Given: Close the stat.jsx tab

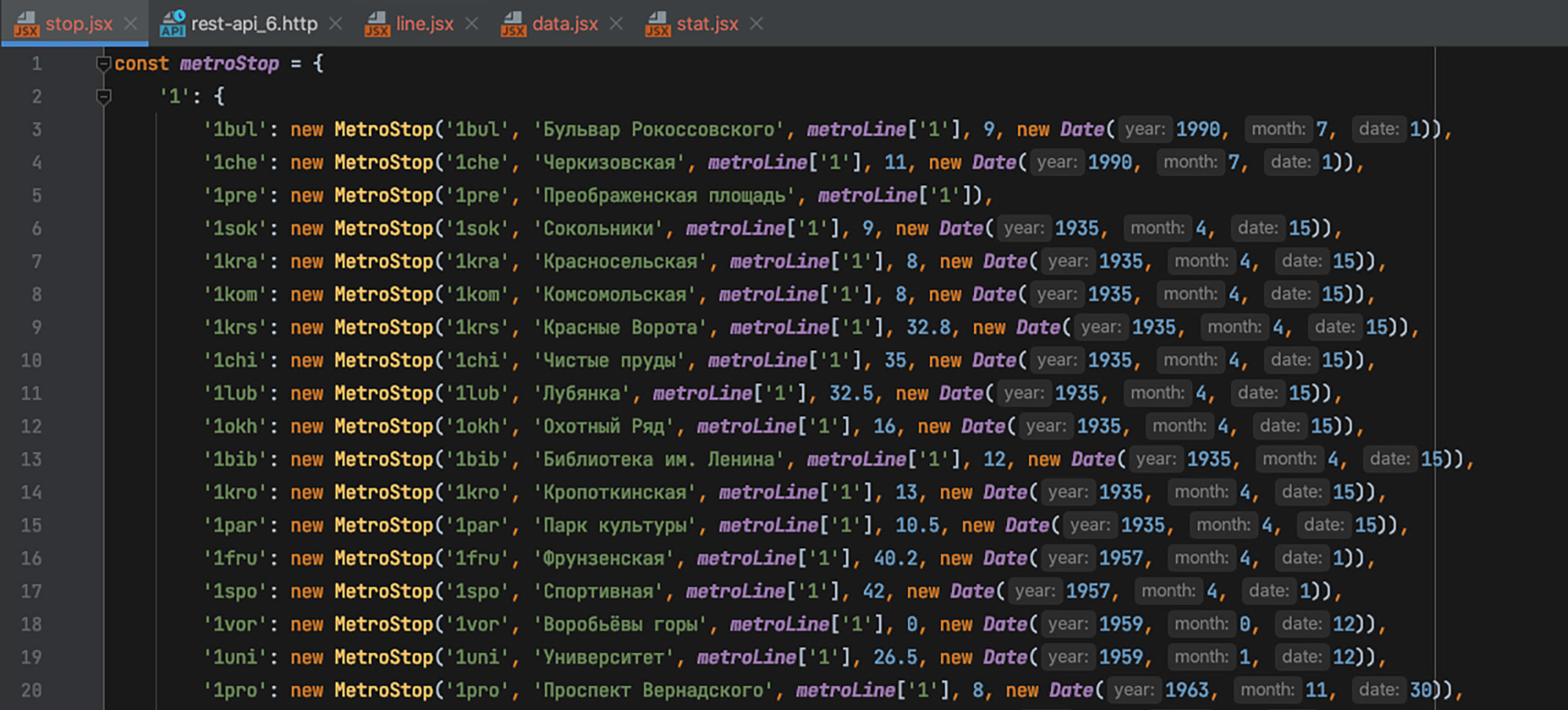Looking at the screenshot, I should point(756,24).
